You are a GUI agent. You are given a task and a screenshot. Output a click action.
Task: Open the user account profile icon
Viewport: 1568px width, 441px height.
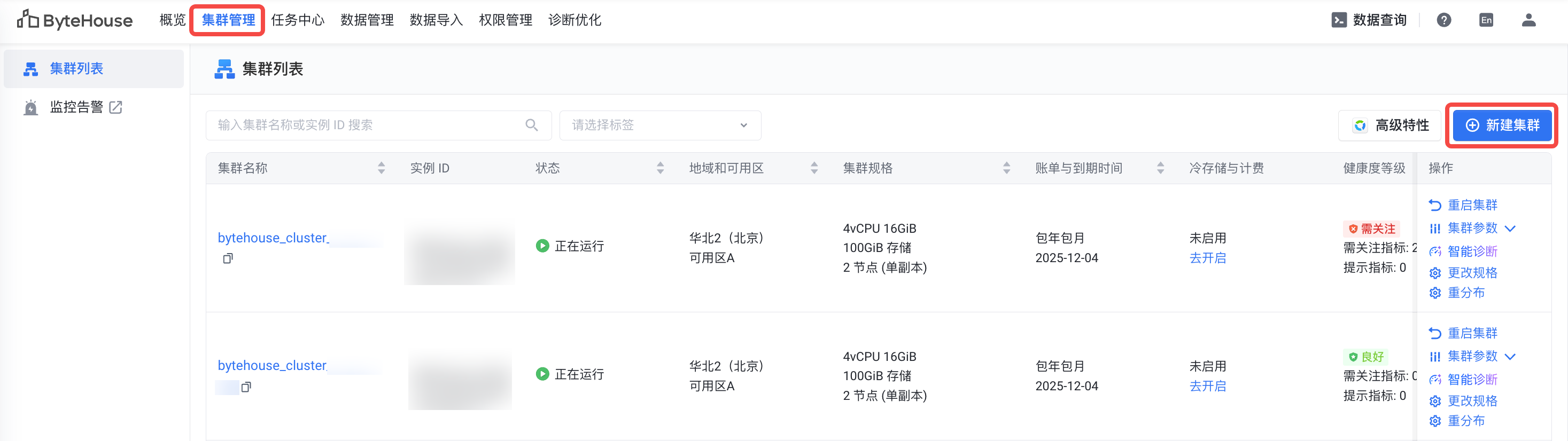coord(1528,20)
